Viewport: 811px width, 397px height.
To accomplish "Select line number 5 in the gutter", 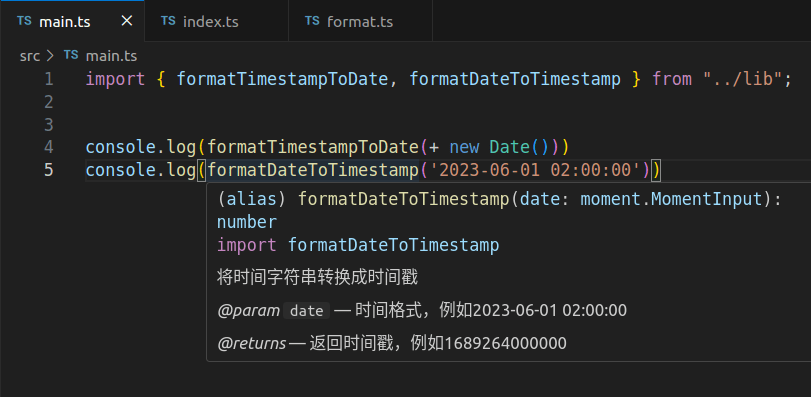I will click(49, 170).
